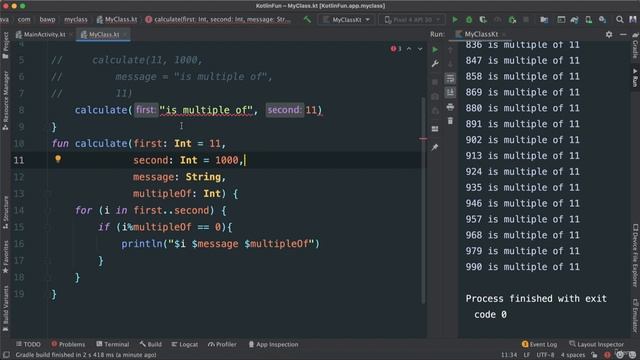Open the Resource Manager side tool window
Viewport: 640px width, 360px height.
[5, 100]
